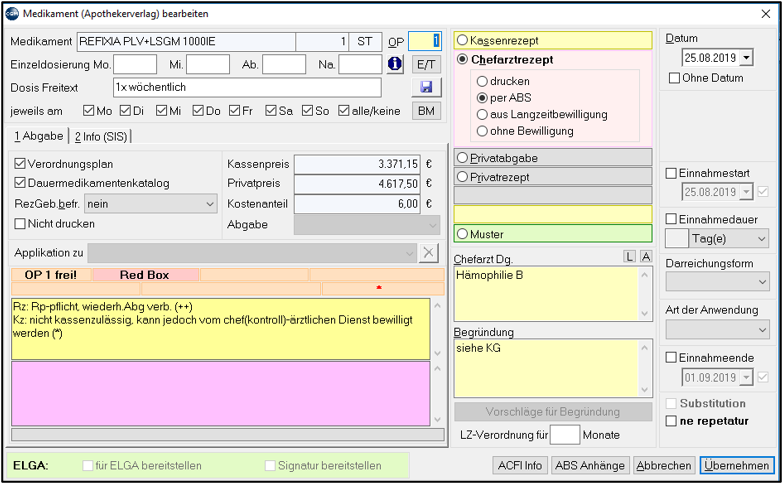Open the Einnahmestart date dropdown
Viewport: 783px width, 484px height.
747,192
